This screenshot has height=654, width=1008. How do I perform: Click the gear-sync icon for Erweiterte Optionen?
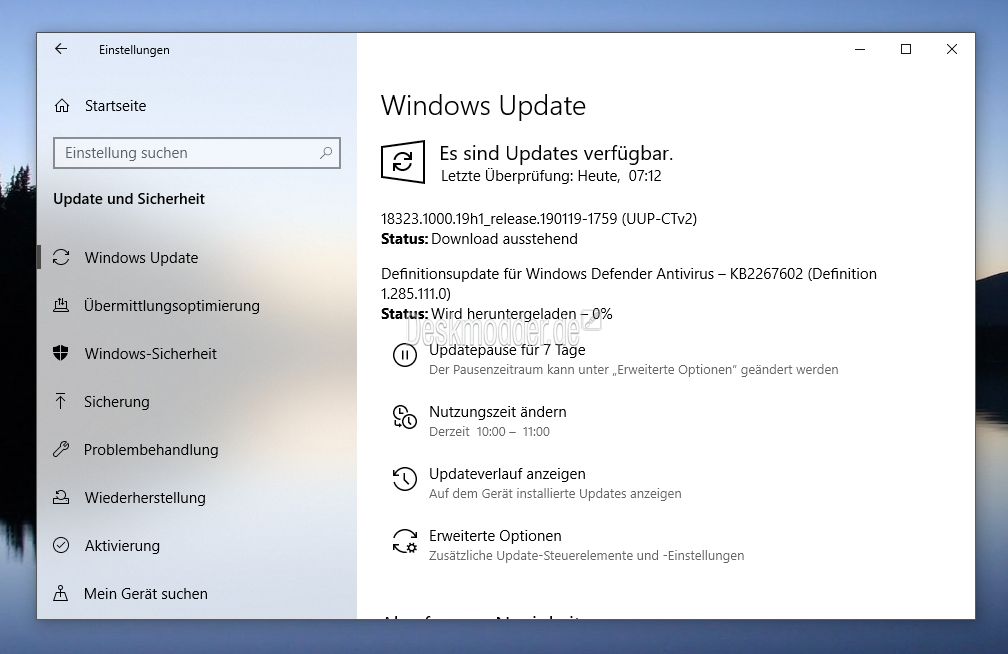(x=405, y=541)
